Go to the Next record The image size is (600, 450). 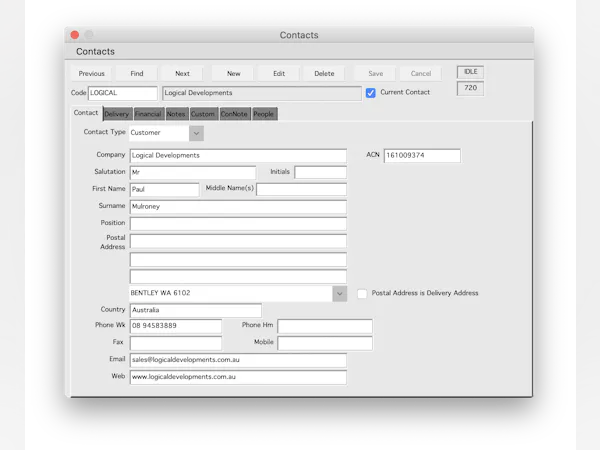(x=183, y=73)
